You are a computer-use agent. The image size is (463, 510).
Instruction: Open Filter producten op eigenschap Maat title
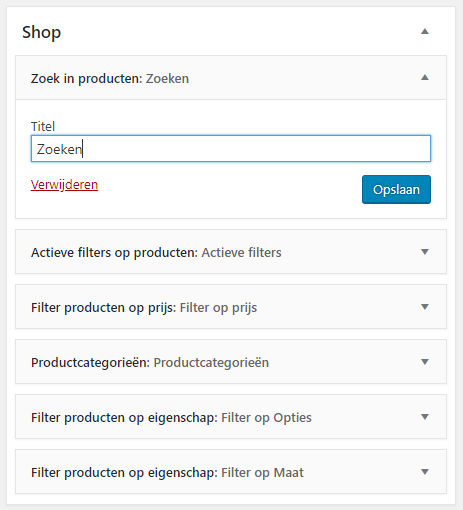tap(231, 472)
